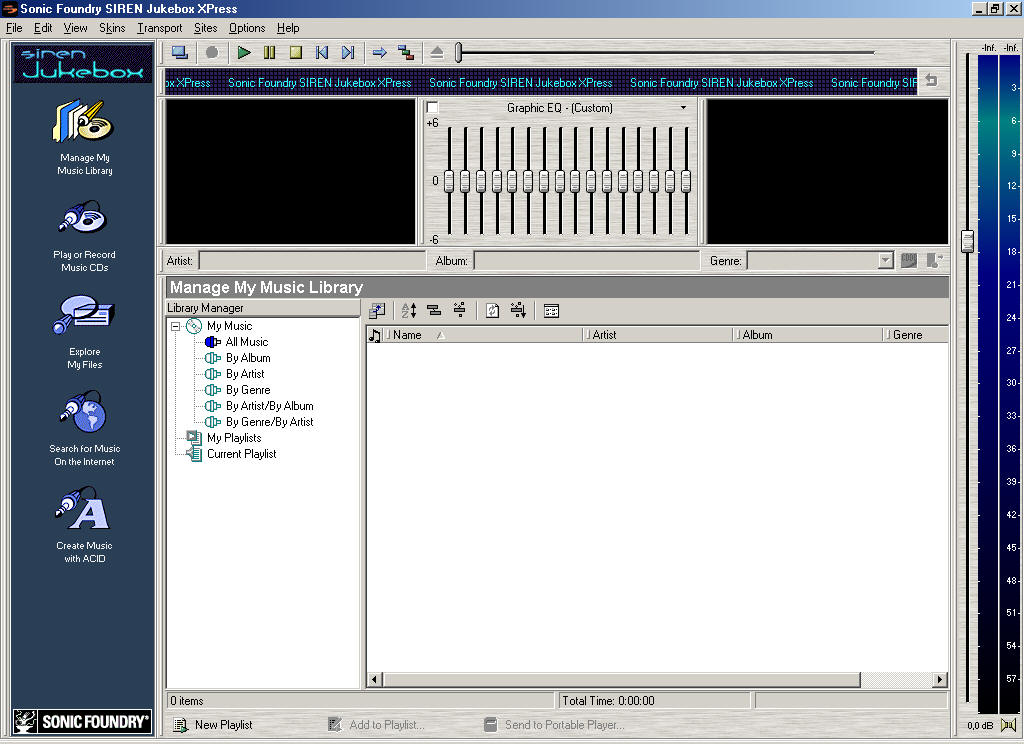
Task: Click the return arrow icon beside scrolling banner
Action: tap(932, 80)
